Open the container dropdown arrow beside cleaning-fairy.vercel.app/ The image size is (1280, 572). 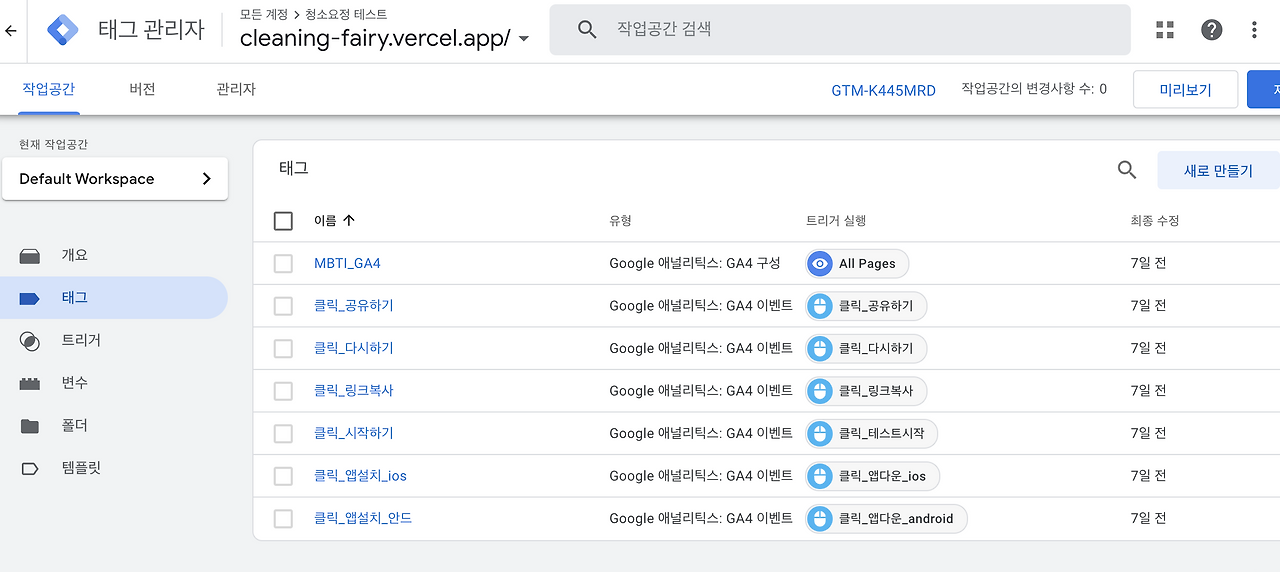524,39
